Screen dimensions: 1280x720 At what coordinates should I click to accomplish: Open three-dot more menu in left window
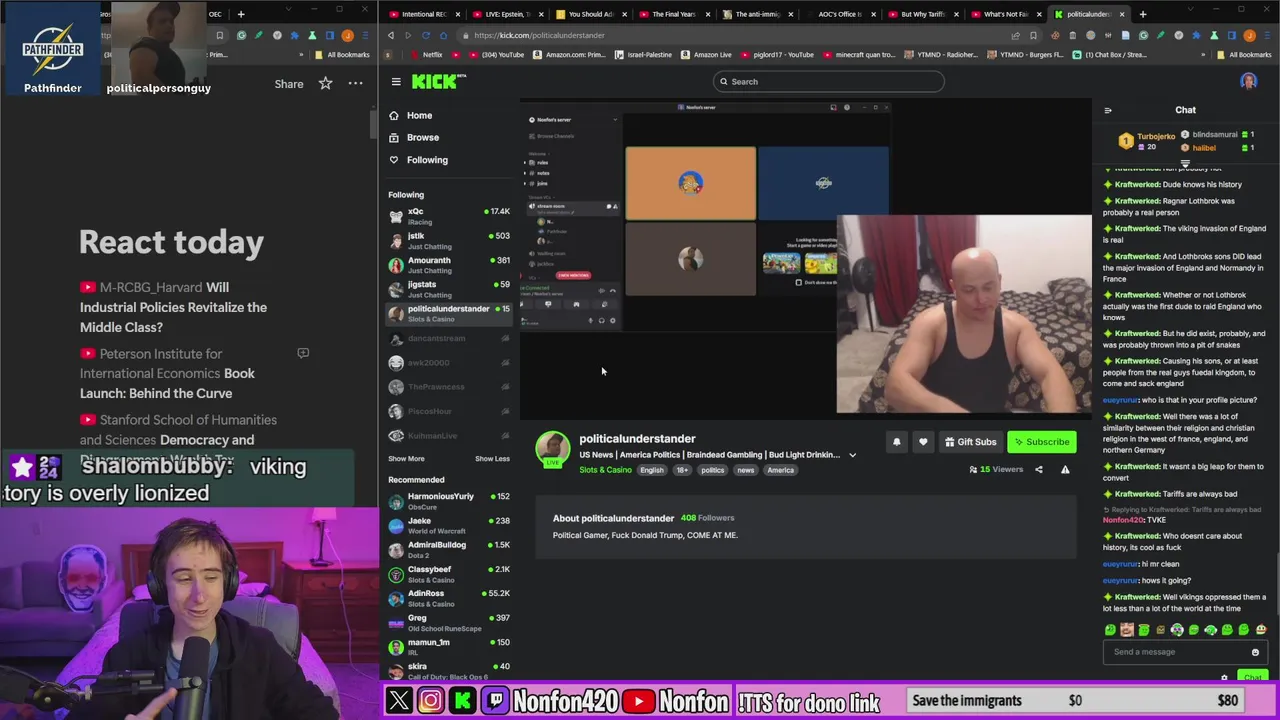pos(356,84)
